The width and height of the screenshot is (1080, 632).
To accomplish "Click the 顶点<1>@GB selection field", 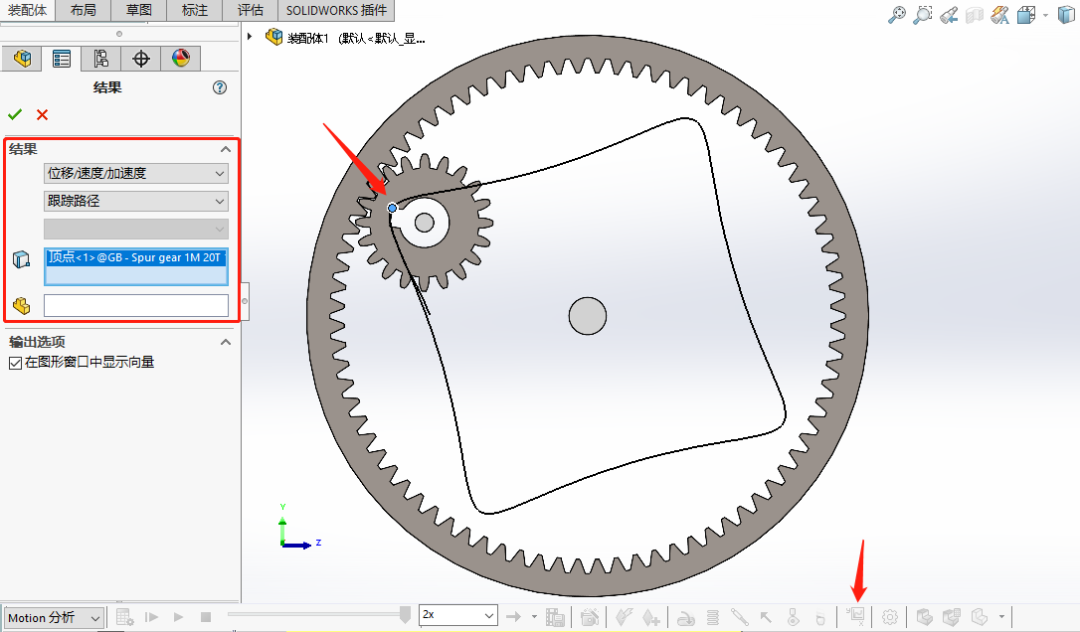I will 136,258.
